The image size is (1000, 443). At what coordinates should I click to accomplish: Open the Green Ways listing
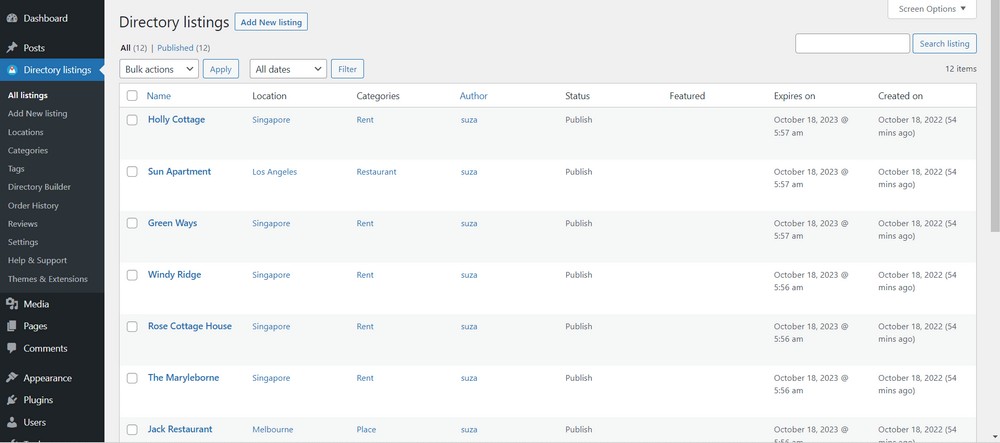click(172, 223)
